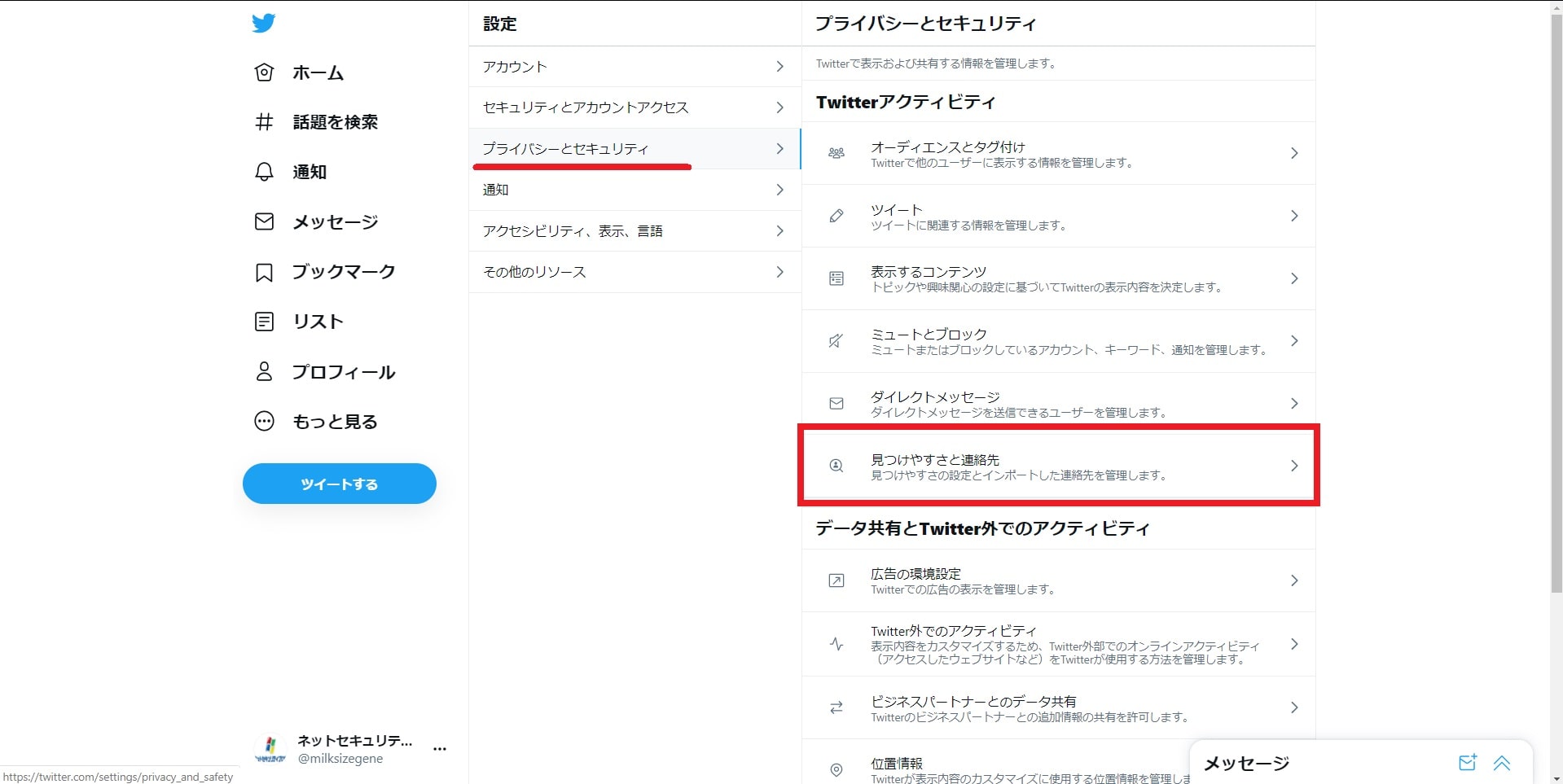Open the 通知 bell icon

click(x=264, y=172)
